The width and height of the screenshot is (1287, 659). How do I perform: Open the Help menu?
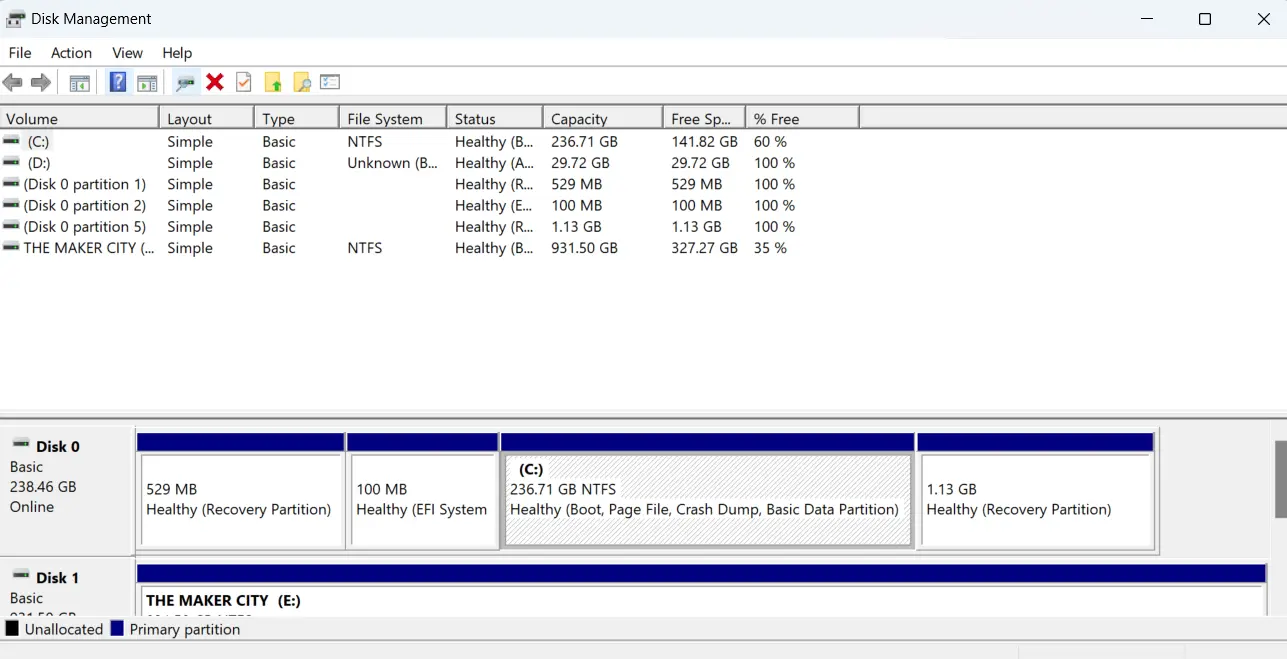(x=177, y=53)
